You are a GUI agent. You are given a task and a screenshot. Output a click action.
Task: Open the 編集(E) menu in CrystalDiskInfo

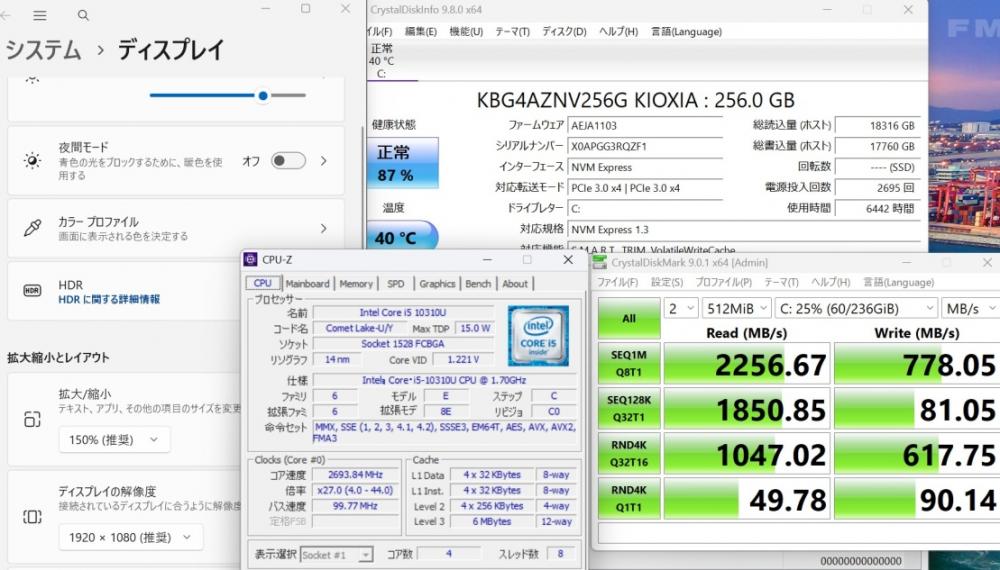421,31
